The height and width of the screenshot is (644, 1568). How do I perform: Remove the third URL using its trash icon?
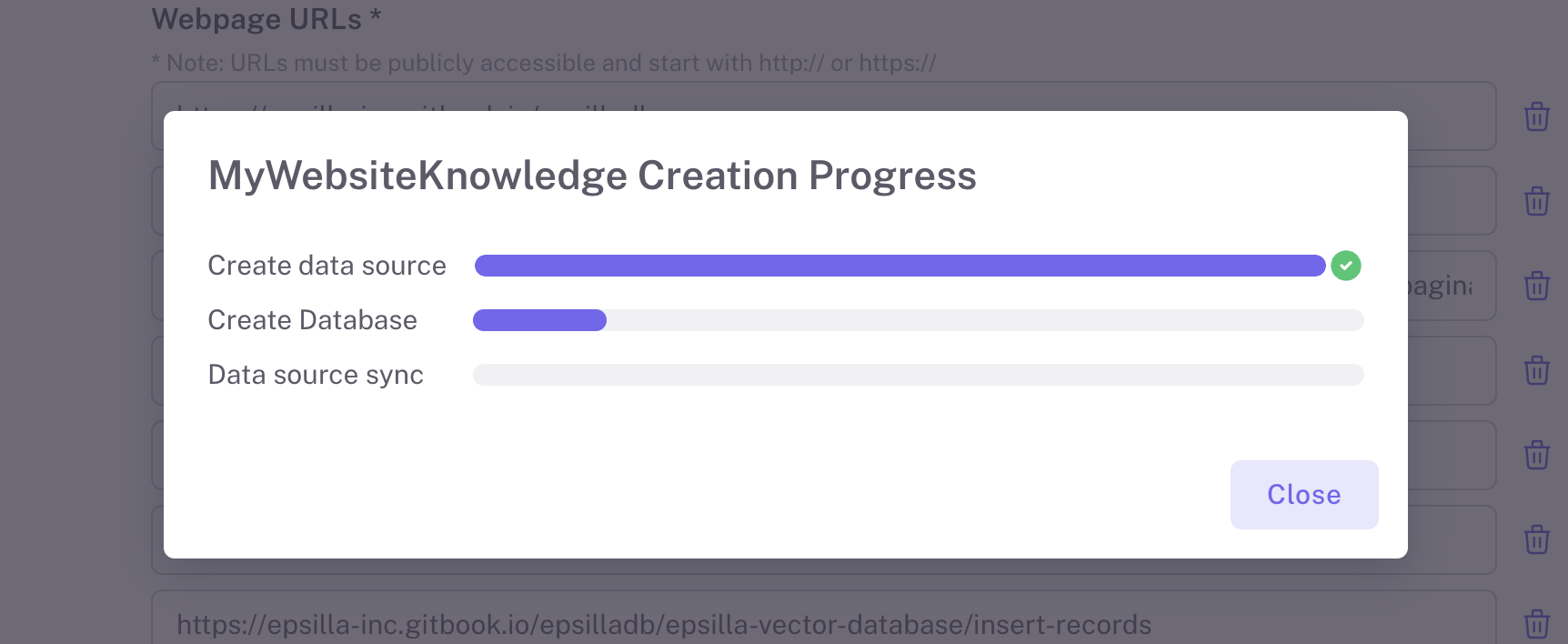pyautogui.click(x=1536, y=286)
